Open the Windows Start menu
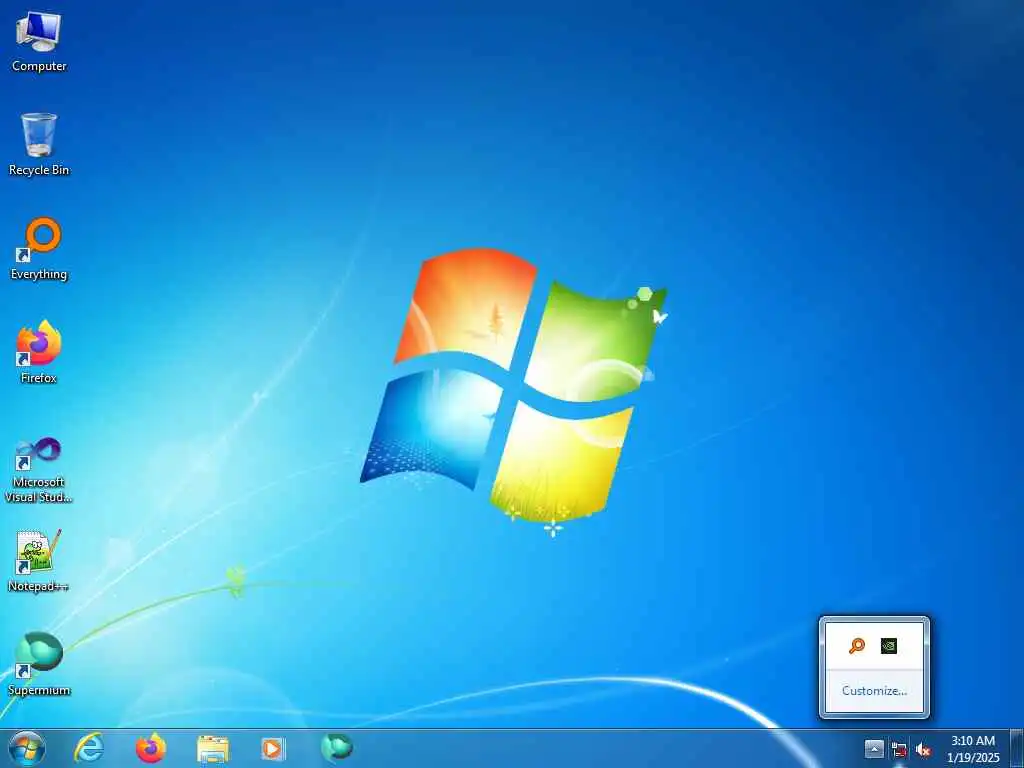Viewport: 1024px width, 768px height. coord(27,748)
